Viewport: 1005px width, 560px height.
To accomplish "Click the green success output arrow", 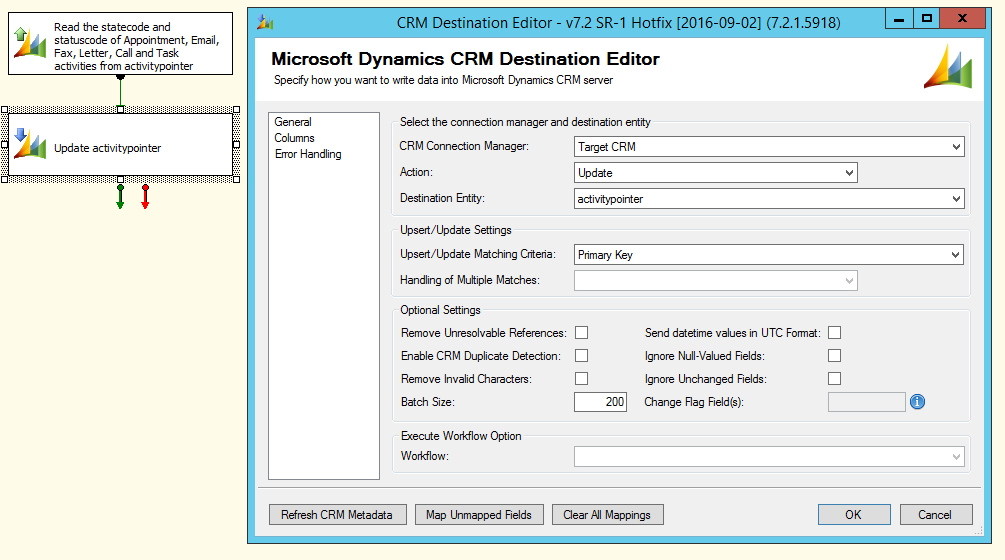I will (x=120, y=197).
